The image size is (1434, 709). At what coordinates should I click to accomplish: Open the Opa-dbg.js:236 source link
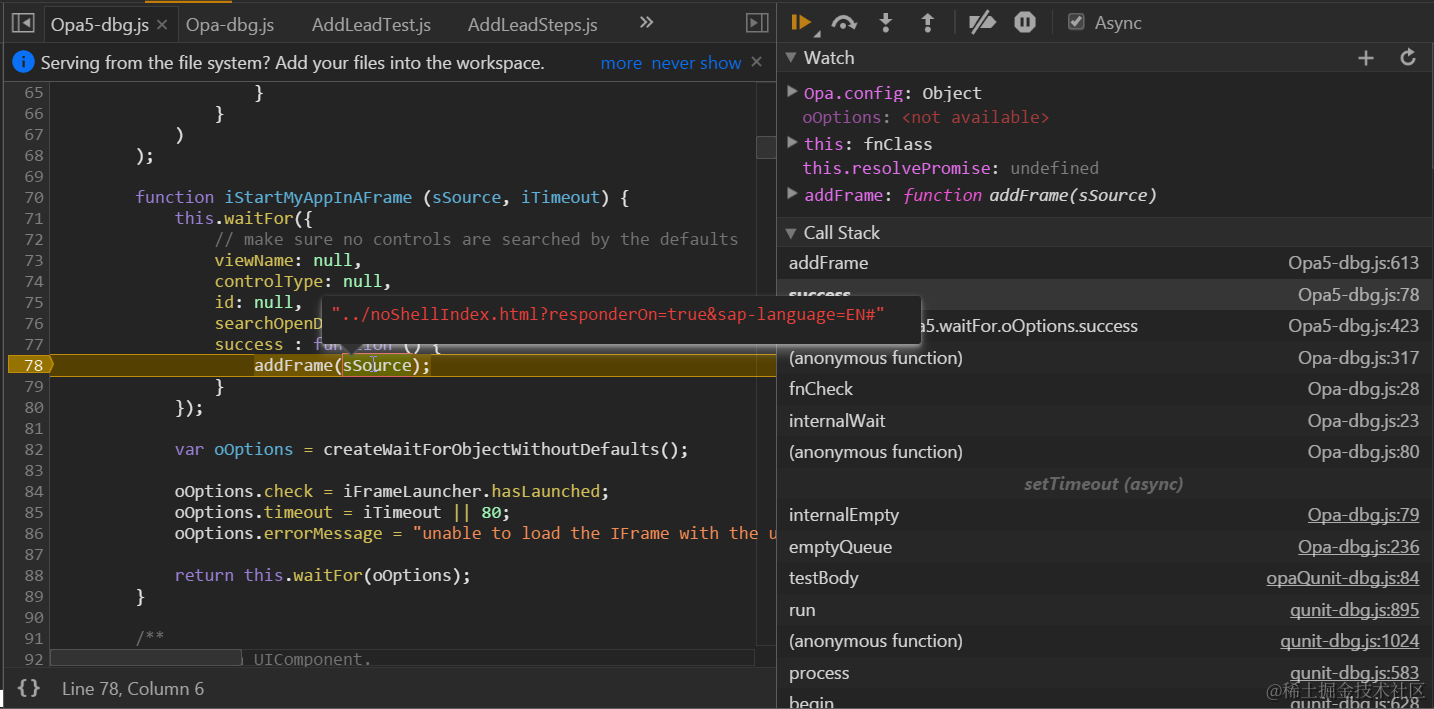click(1358, 547)
